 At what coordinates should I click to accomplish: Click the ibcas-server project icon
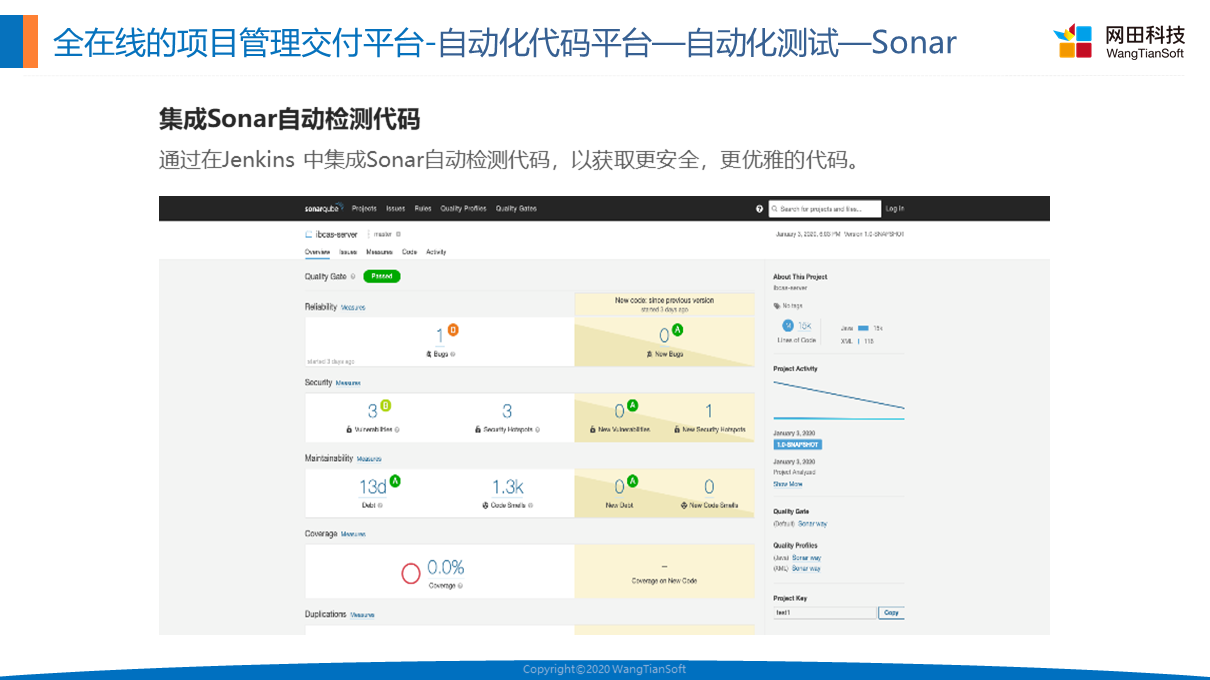point(309,234)
